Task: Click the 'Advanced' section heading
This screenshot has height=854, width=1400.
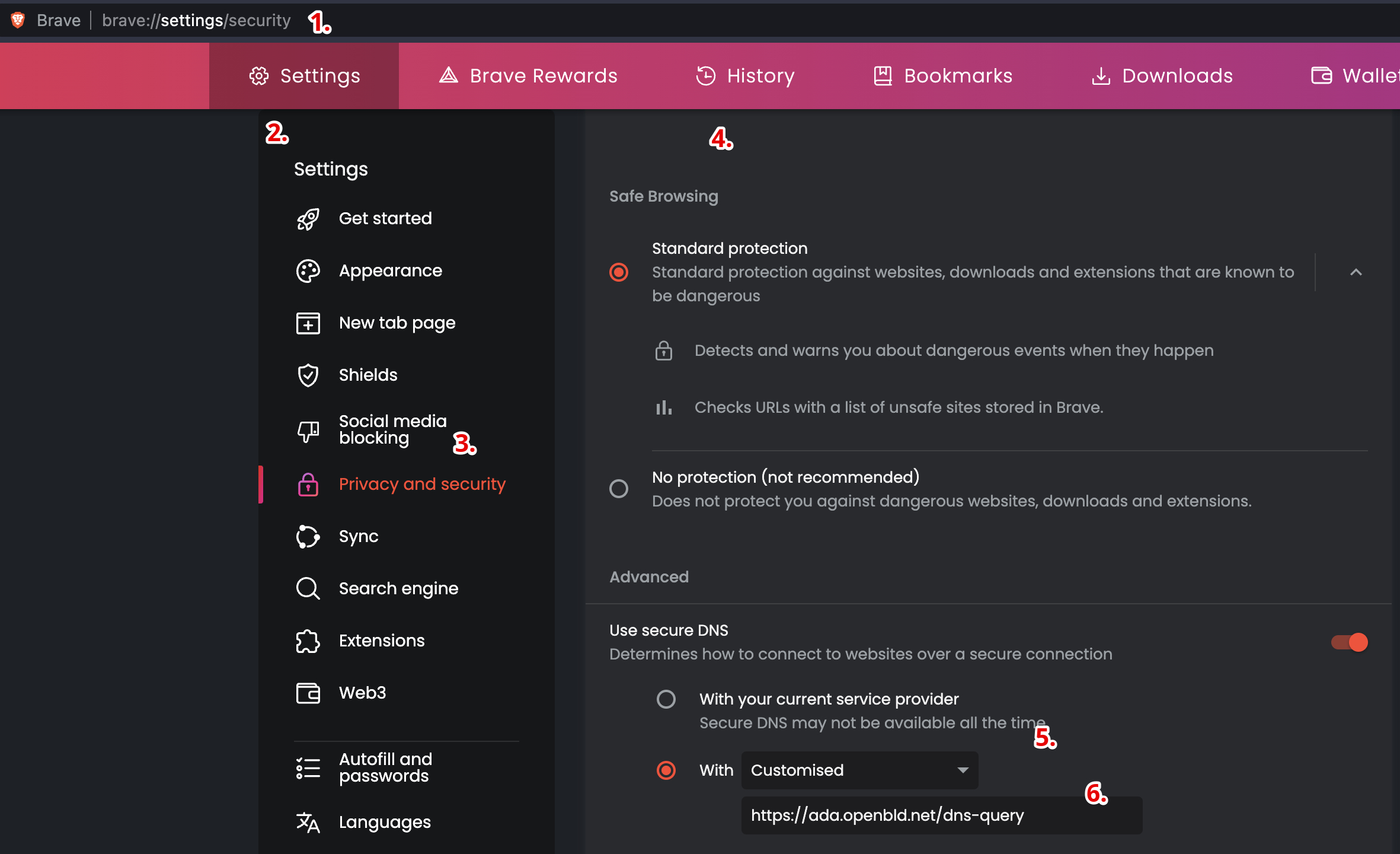Action: coord(649,577)
